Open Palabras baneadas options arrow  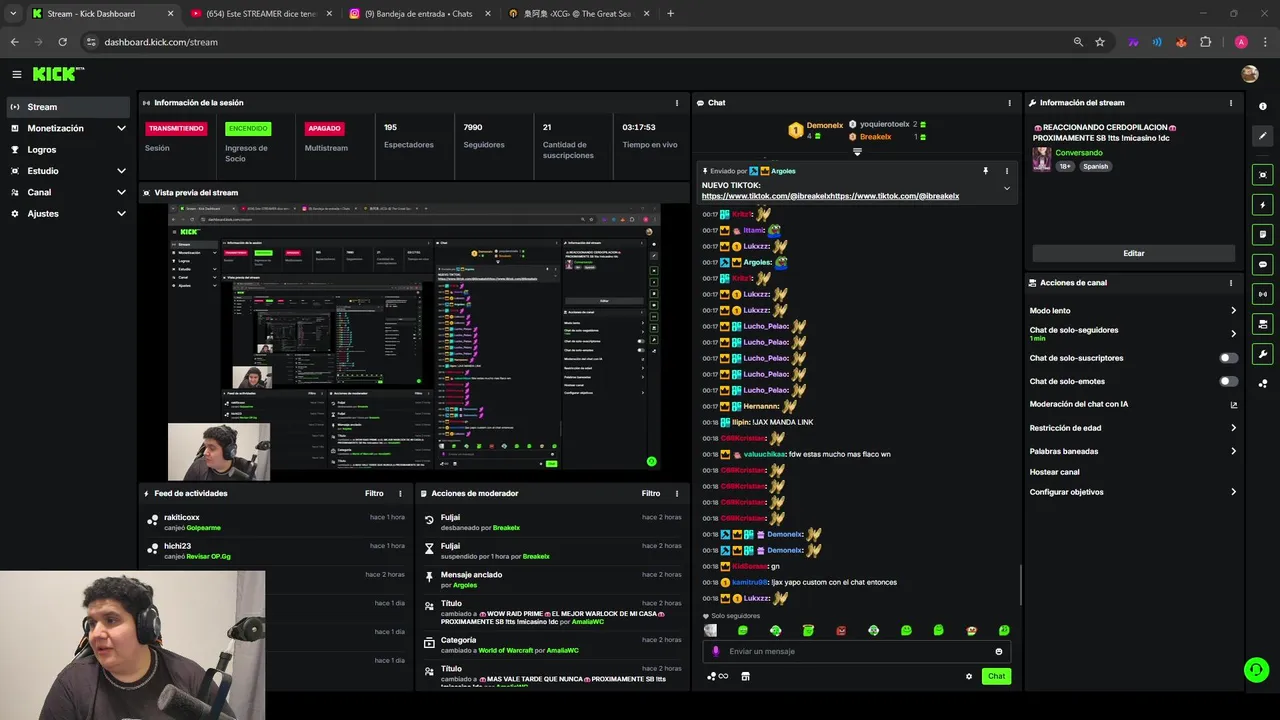pos(1233,451)
